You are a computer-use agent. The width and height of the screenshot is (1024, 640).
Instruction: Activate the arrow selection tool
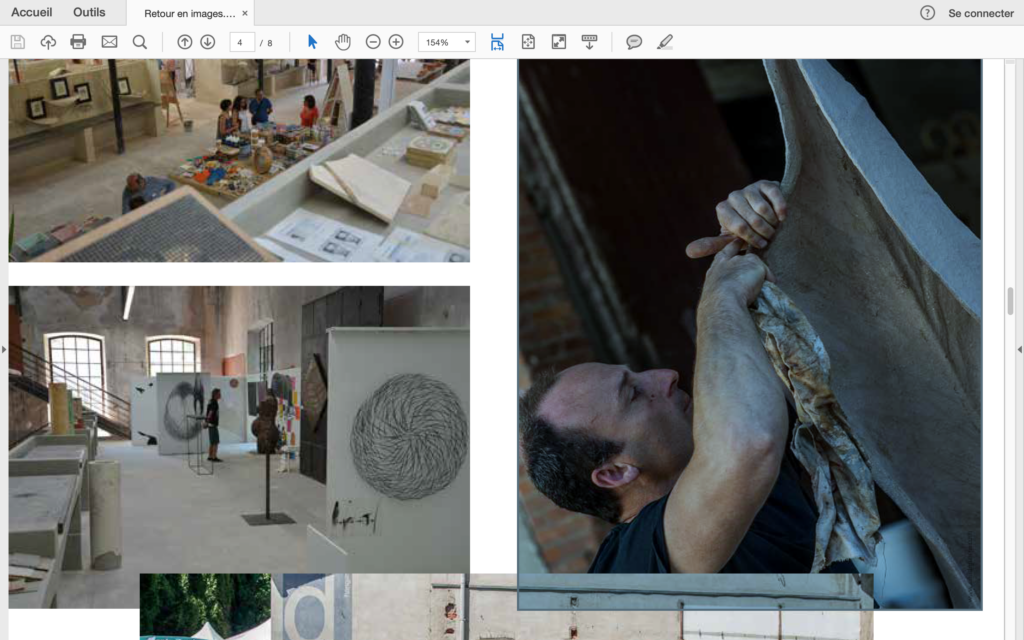(x=312, y=42)
